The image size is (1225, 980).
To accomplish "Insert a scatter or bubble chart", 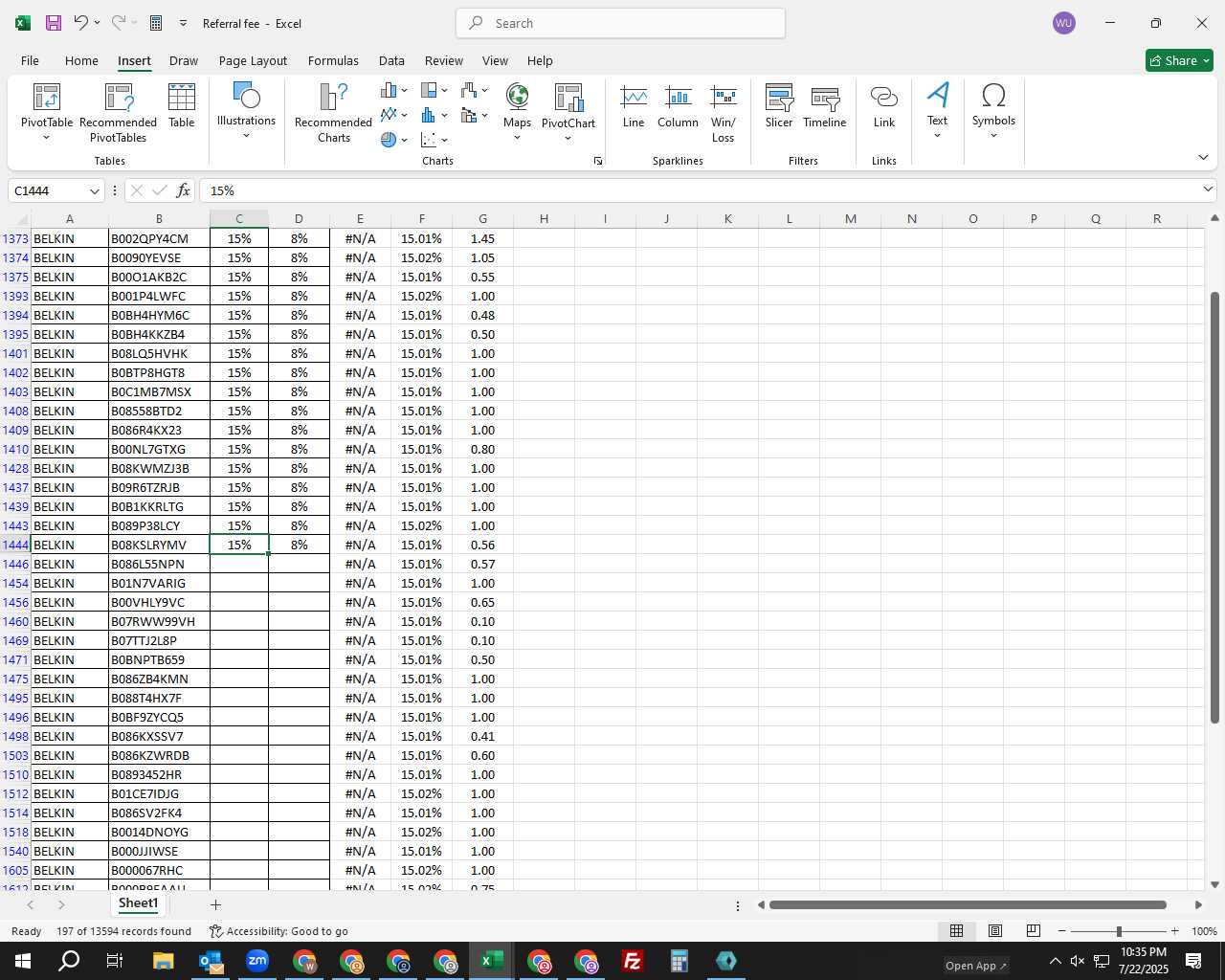I will coord(429,140).
